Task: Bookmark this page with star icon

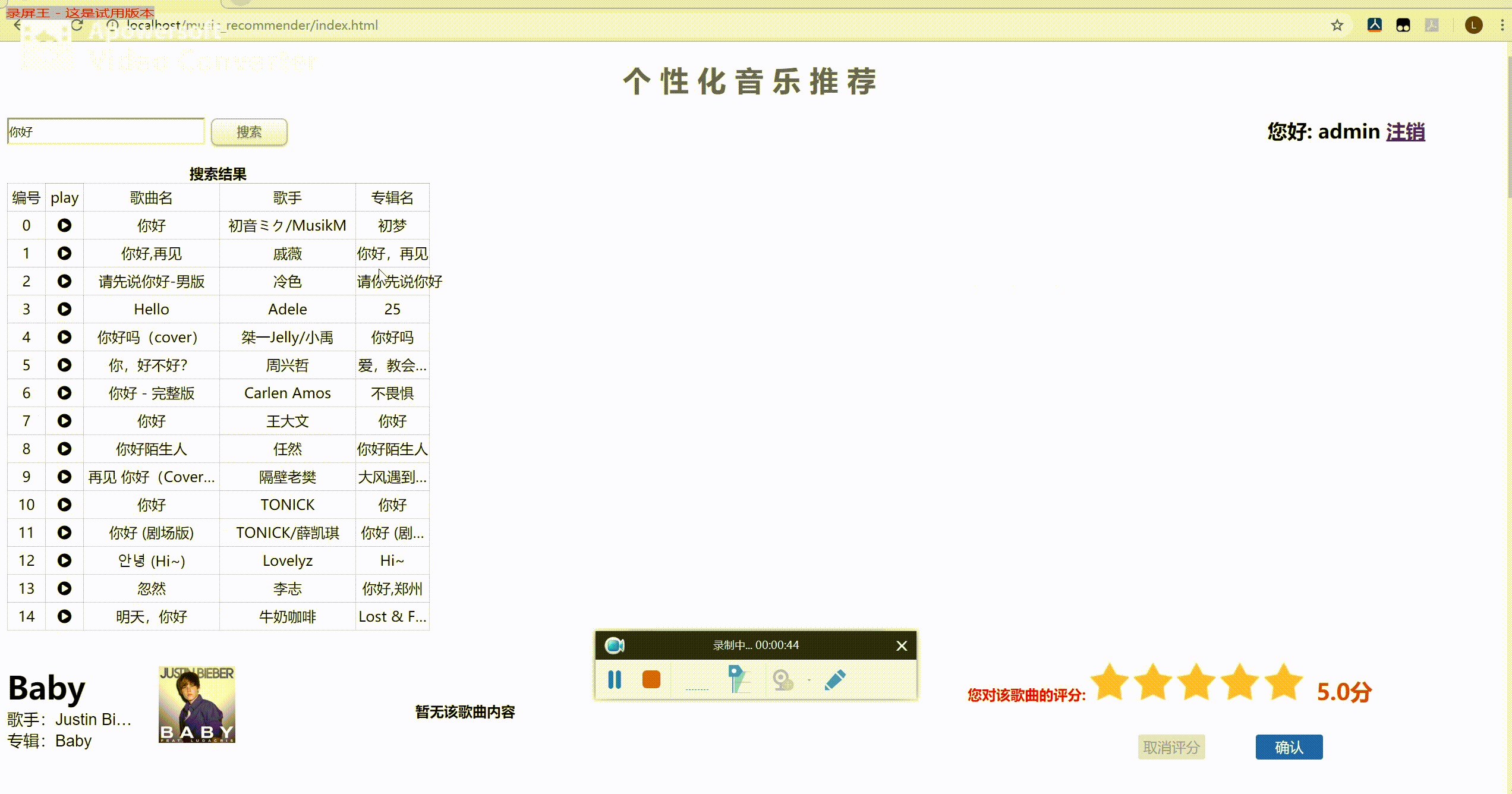Action: [1337, 25]
